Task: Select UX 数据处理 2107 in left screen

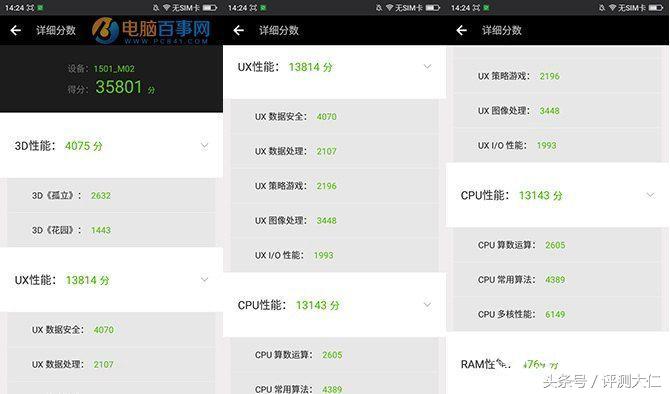Action: pyautogui.click(x=111, y=364)
